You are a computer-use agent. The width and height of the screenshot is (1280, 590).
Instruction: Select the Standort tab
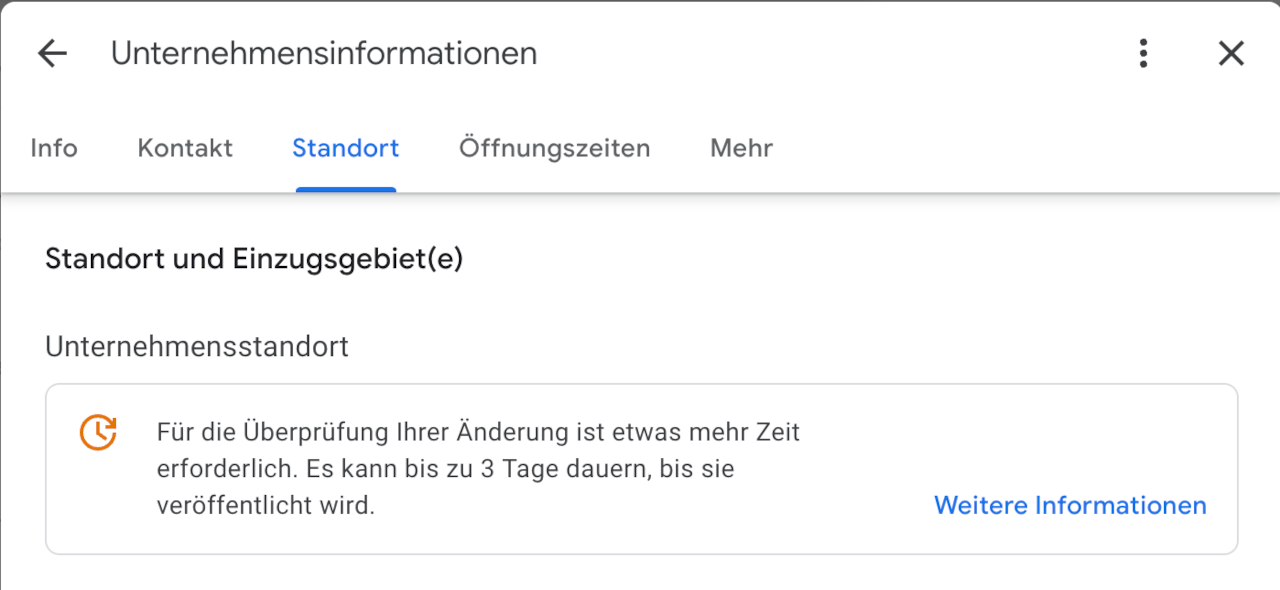[345, 148]
